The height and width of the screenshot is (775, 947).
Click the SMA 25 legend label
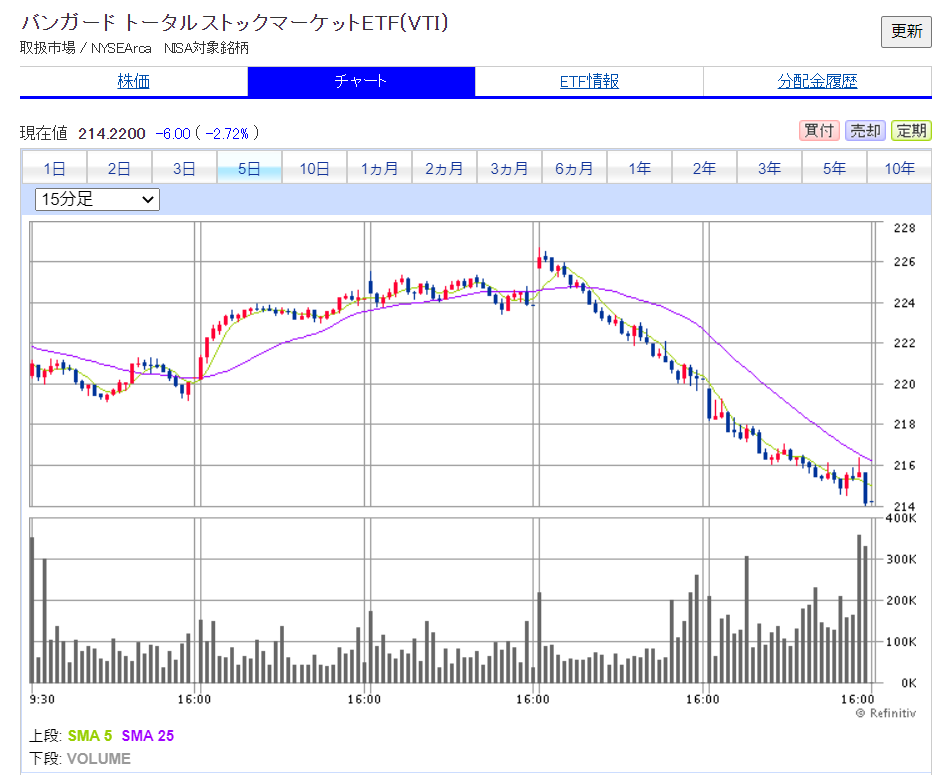(x=148, y=736)
